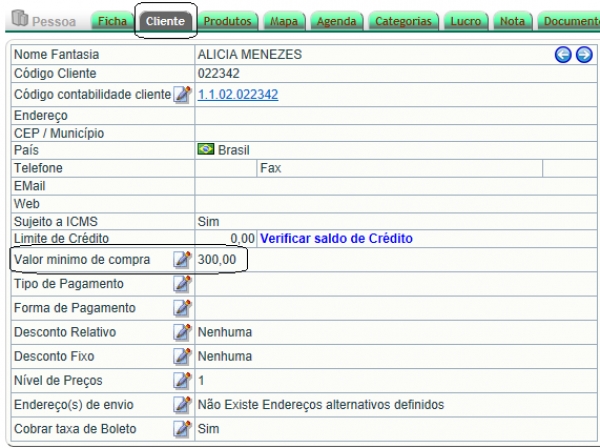Click the Fax label cell
This screenshot has height=448, width=600.
399,168
